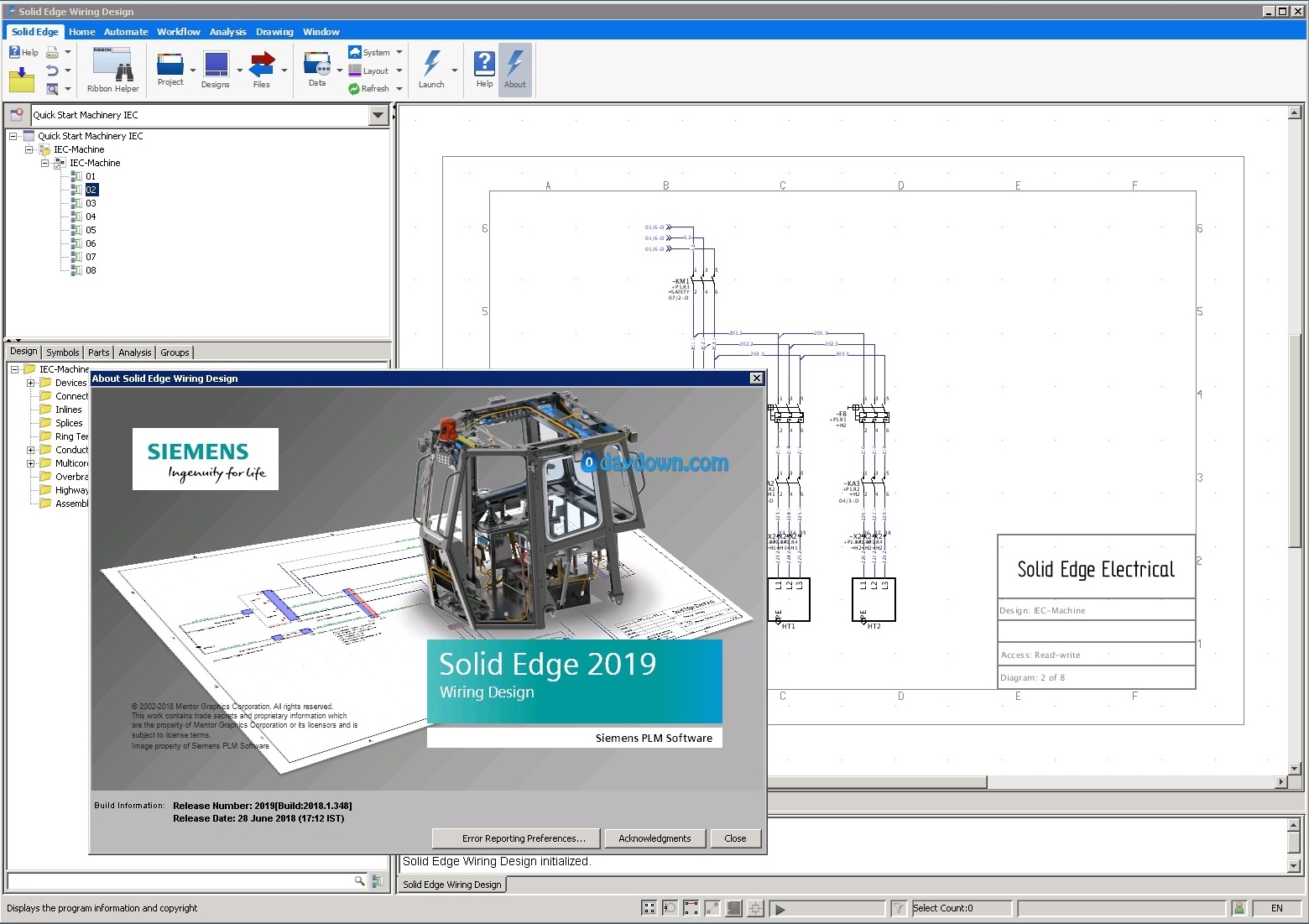Open the Files dropdown arrow

coord(284,70)
